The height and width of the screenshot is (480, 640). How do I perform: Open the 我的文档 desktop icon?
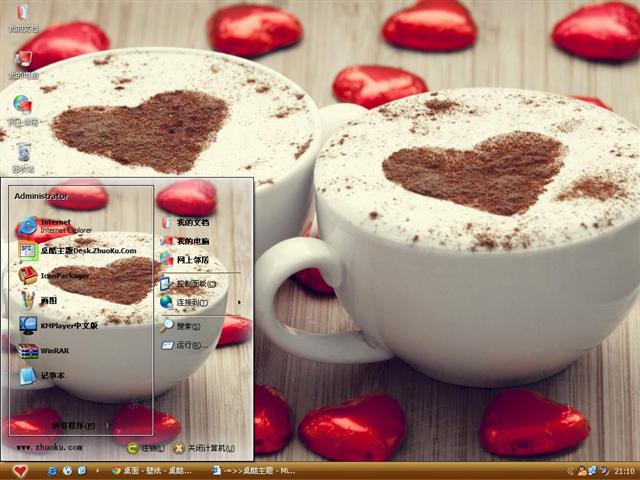23,17
